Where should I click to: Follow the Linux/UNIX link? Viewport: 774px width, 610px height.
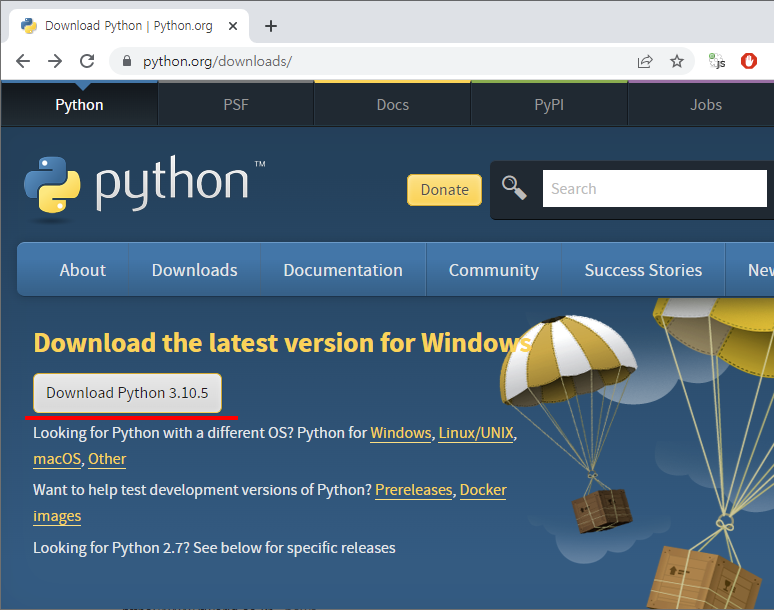[476, 433]
